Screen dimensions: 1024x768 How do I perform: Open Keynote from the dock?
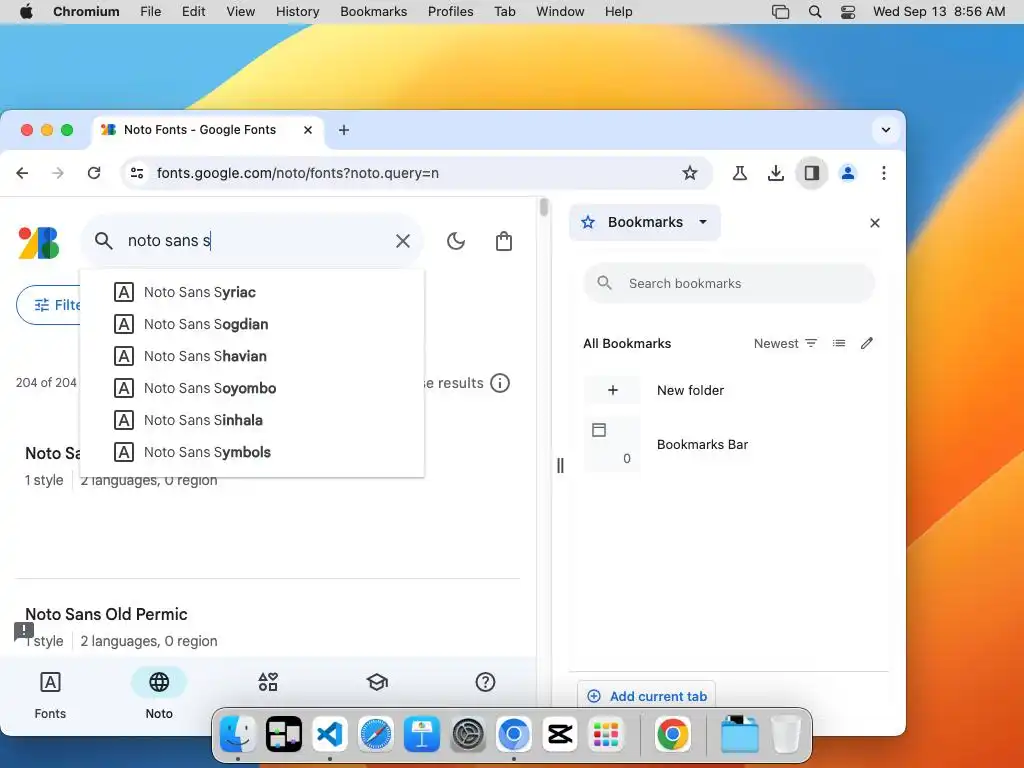click(422, 734)
